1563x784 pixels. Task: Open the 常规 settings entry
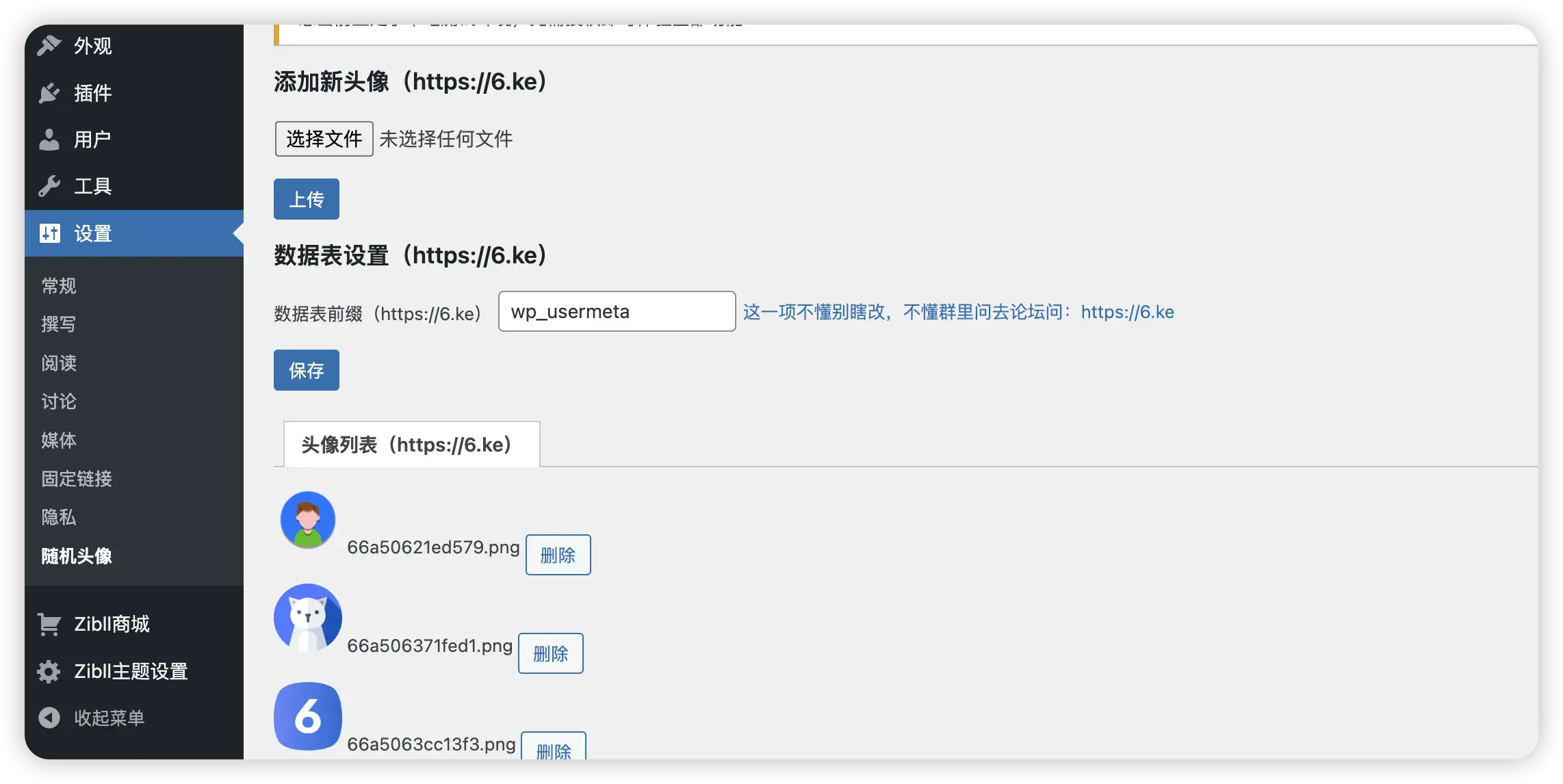pyautogui.click(x=59, y=285)
